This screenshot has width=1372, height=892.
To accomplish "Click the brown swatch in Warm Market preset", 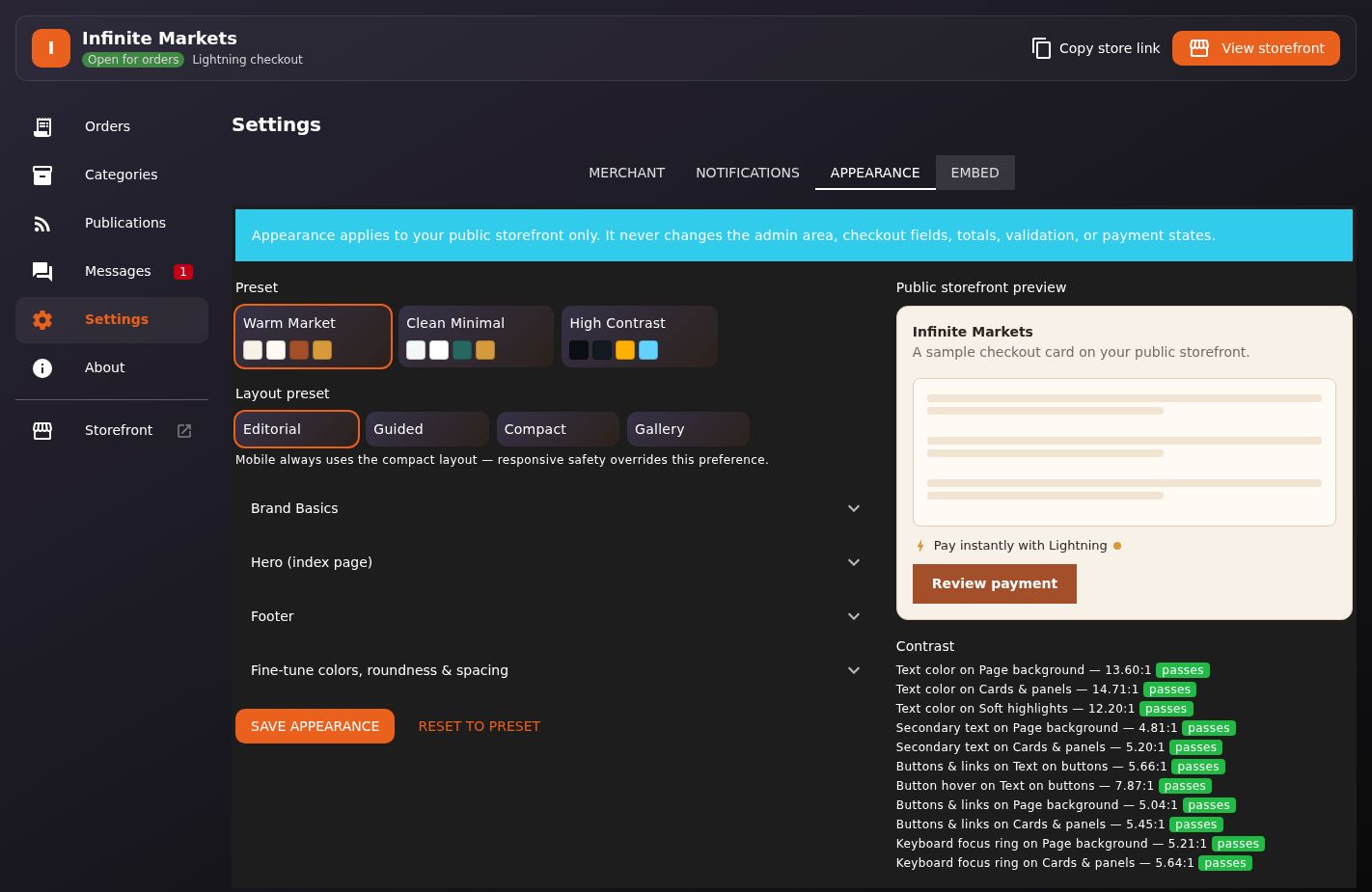I will [x=299, y=350].
